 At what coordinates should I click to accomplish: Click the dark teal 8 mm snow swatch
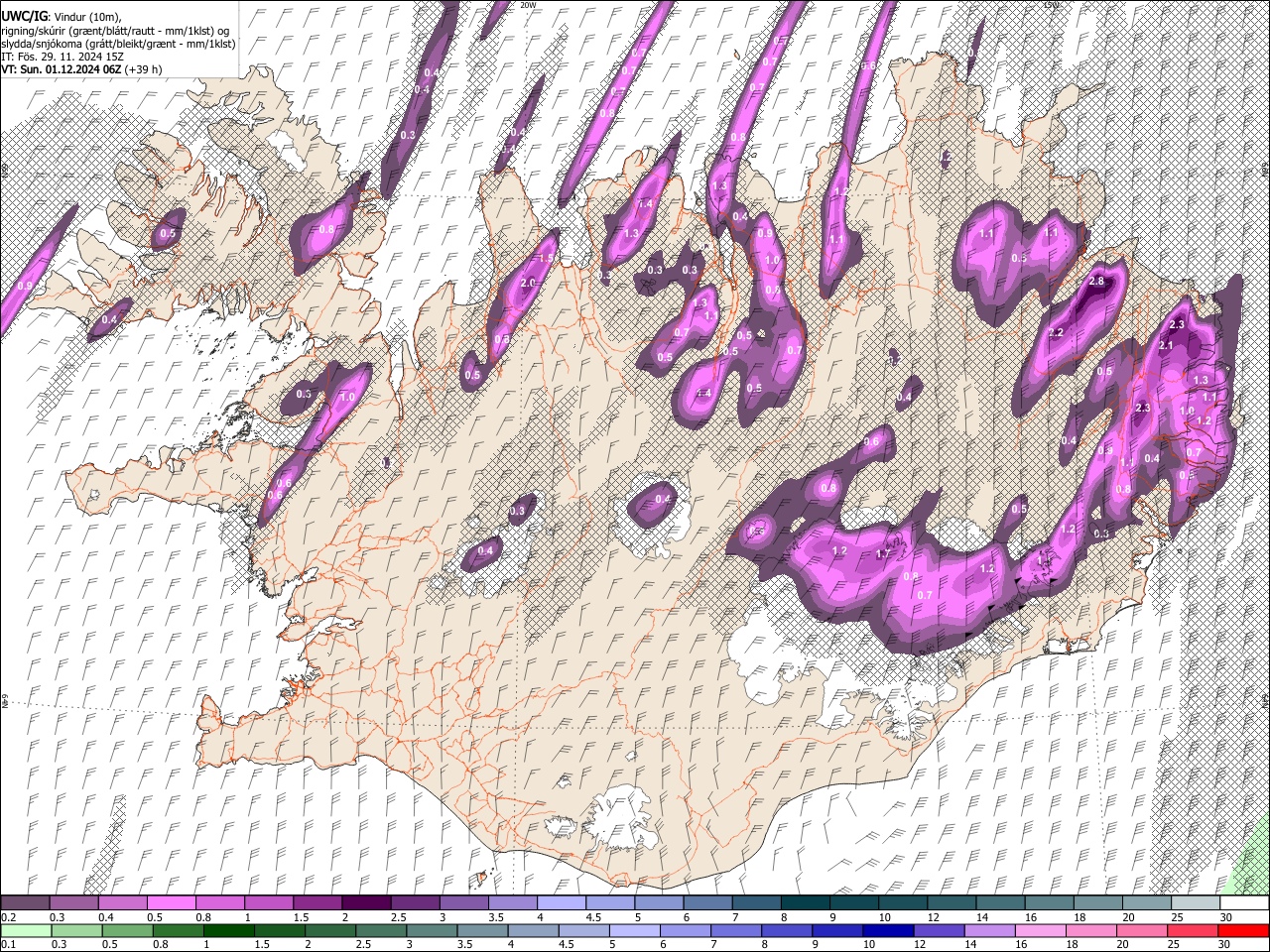tap(804, 903)
